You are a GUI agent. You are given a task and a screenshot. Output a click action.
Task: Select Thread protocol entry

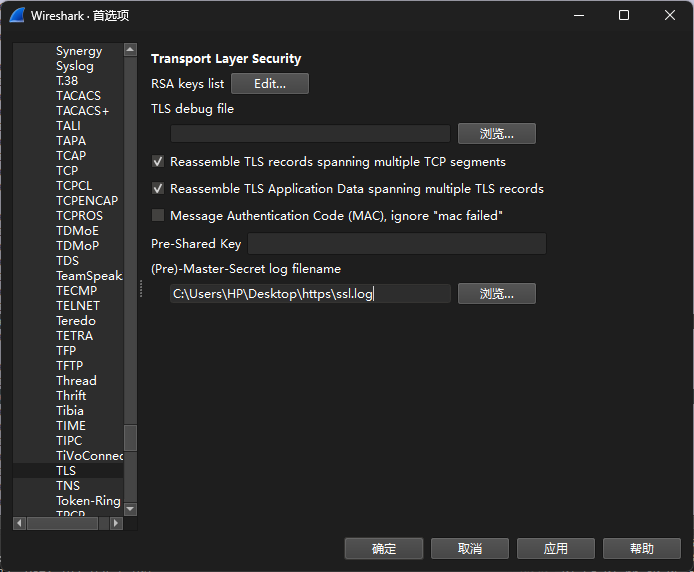[76, 381]
